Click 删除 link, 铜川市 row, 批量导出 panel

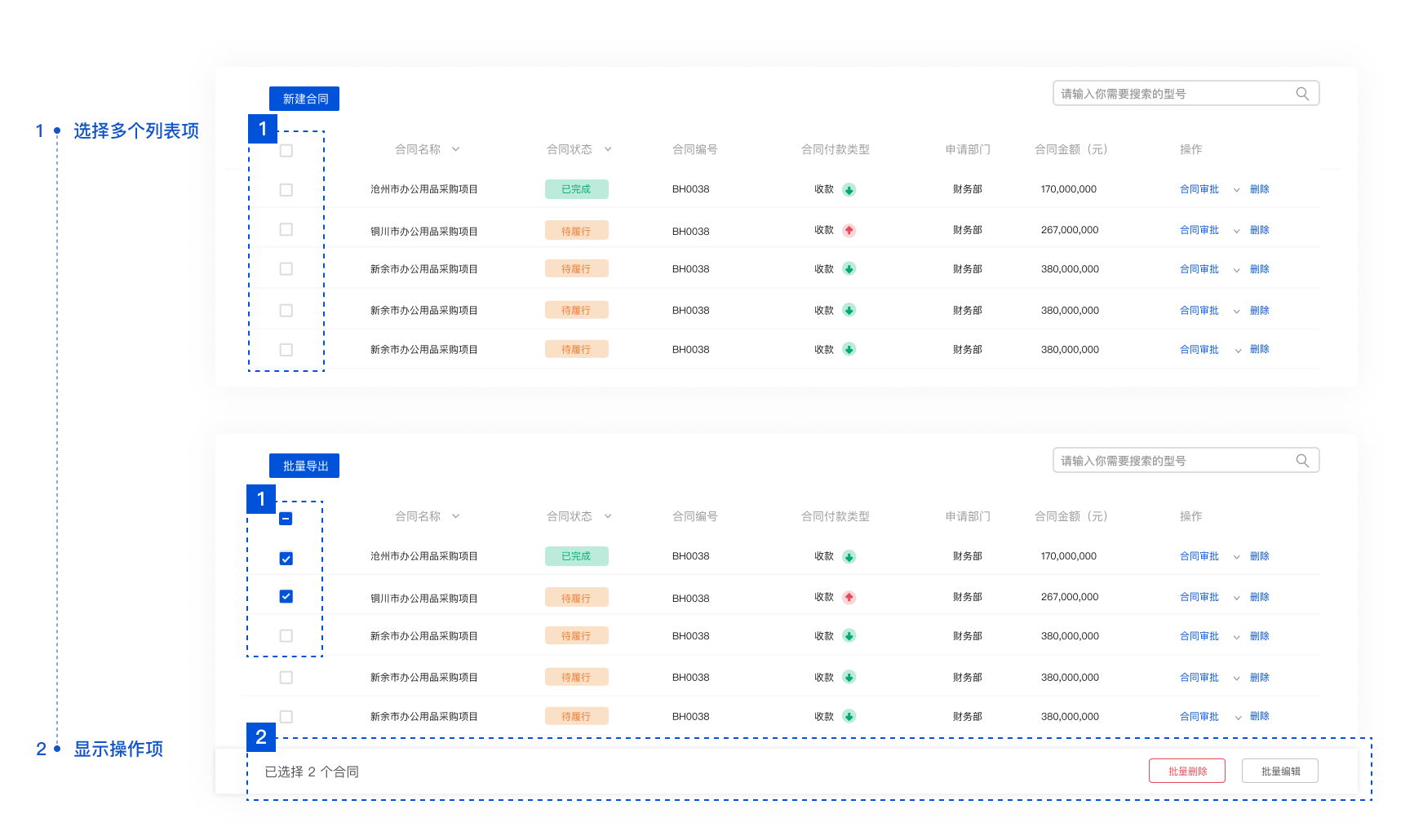pos(1260,597)
